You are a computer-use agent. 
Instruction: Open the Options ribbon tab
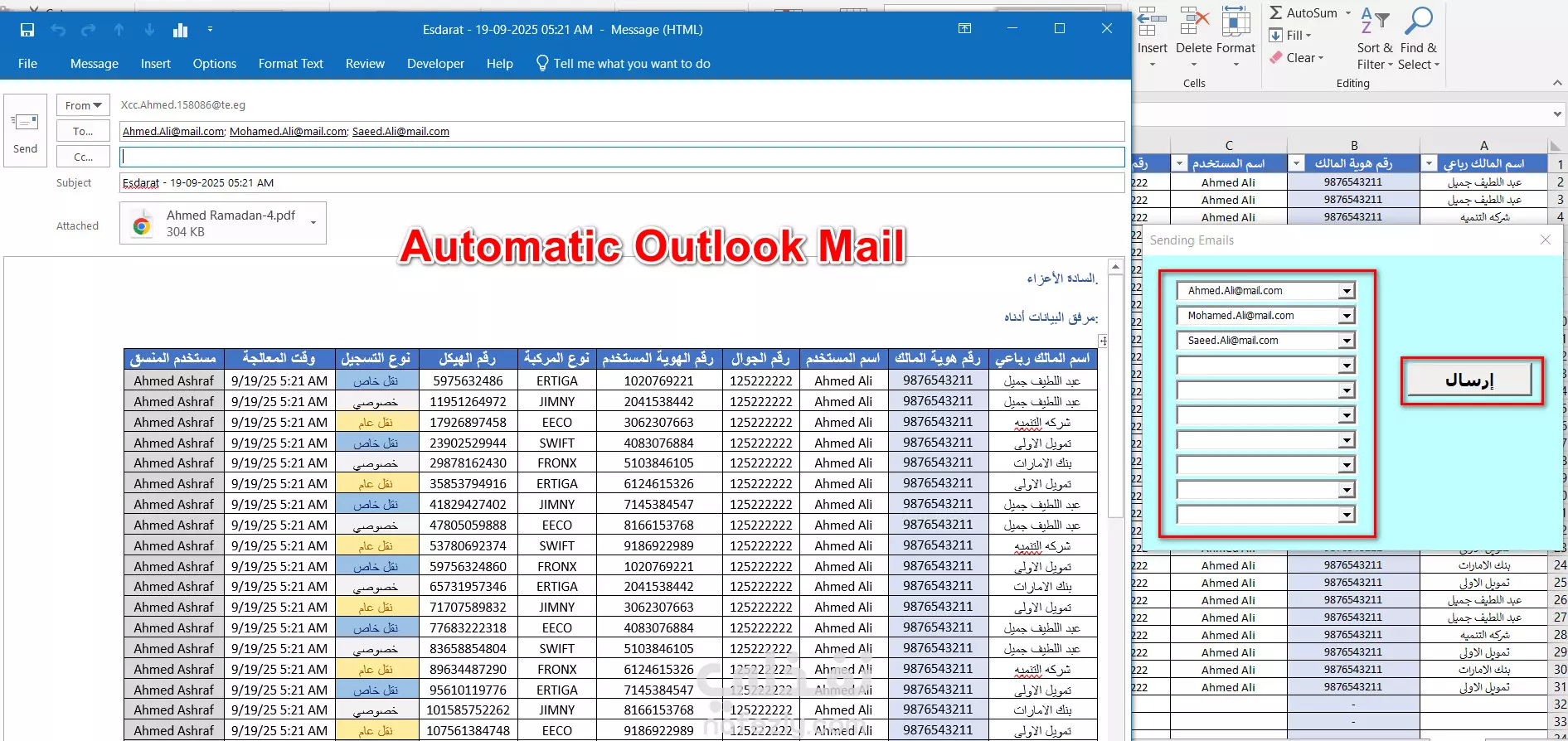pyautogui.click(x=215, y=64)
